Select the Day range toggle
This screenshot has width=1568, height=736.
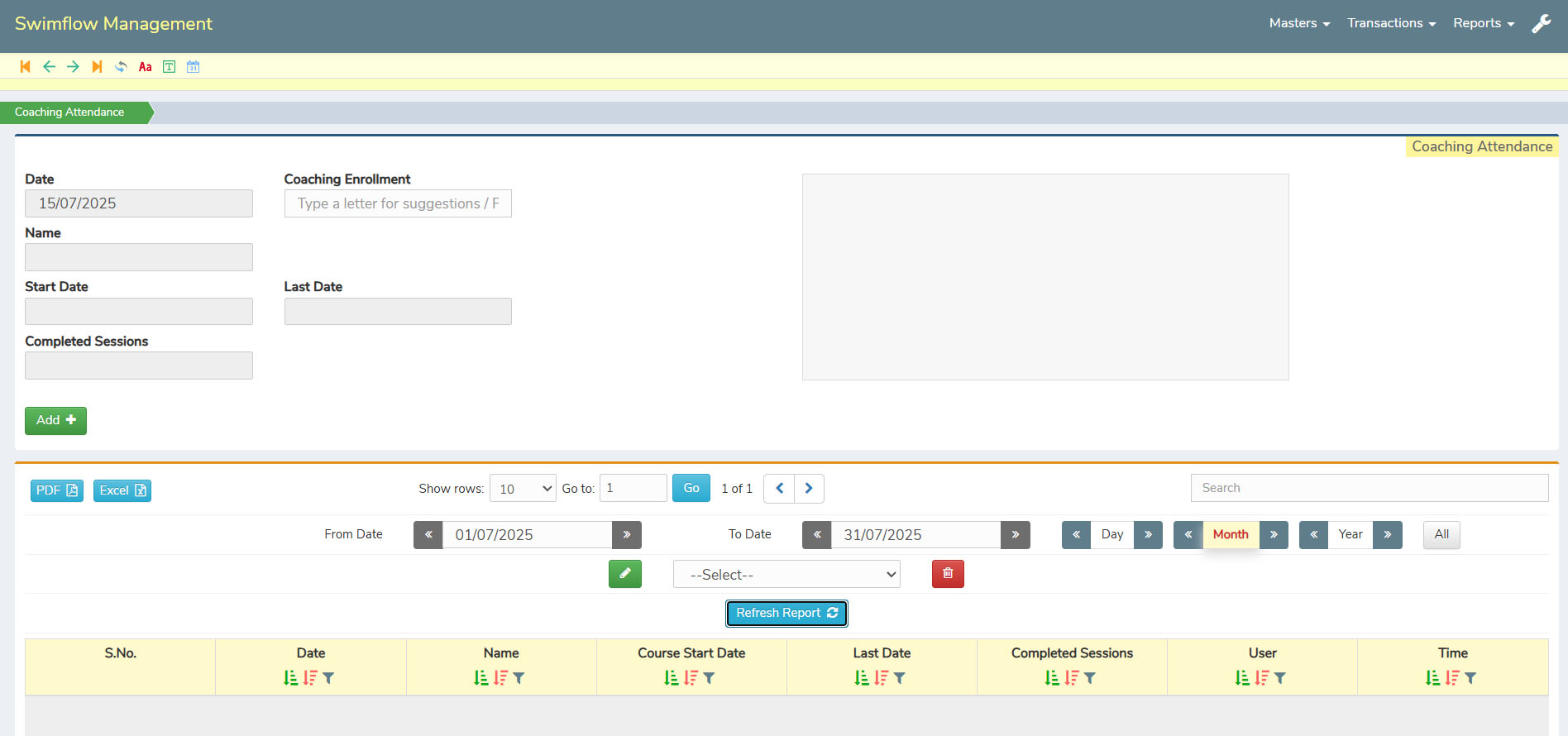(x=1111, y=535)
